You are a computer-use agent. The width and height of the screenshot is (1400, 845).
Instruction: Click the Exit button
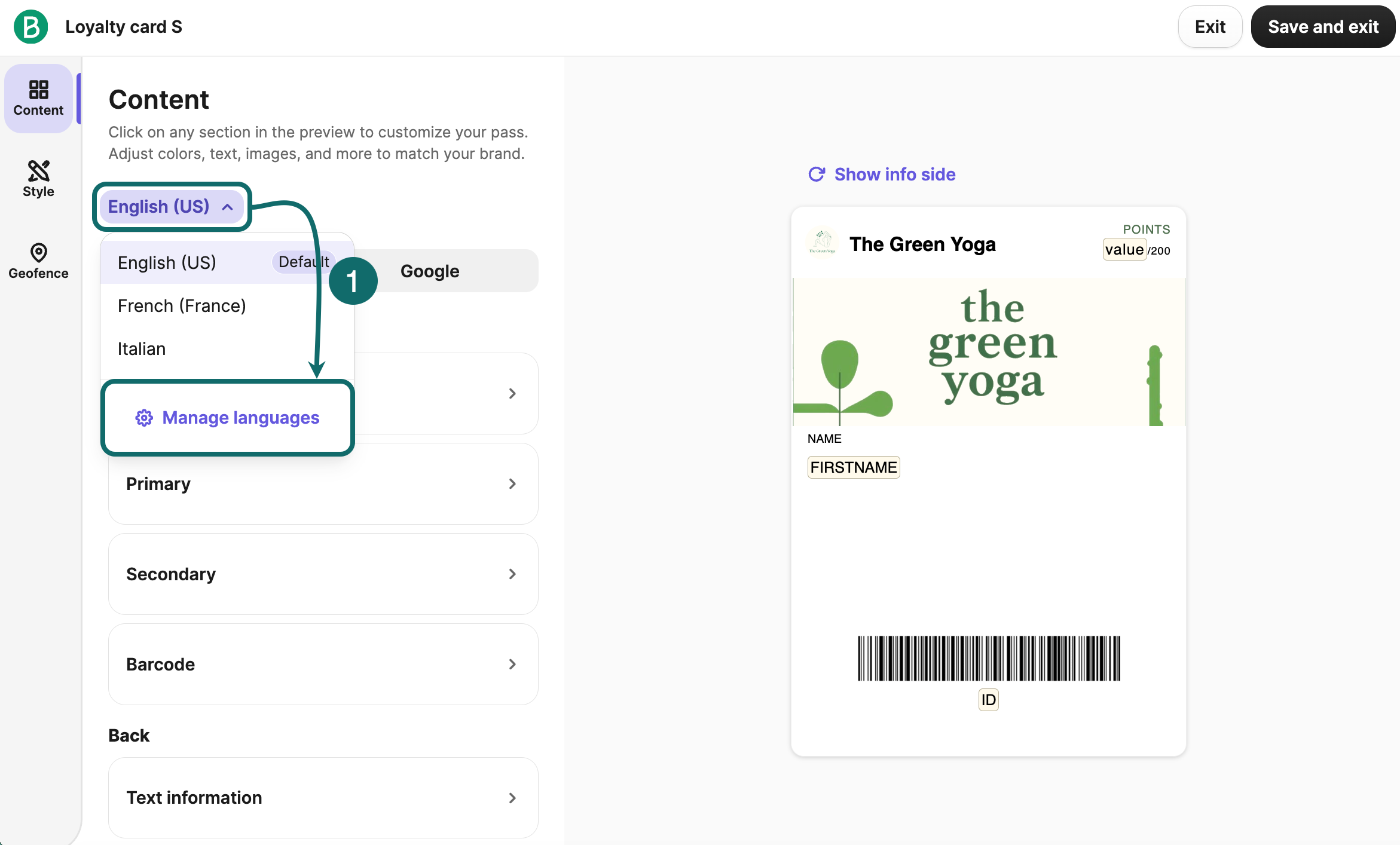tap(1210, 27)
